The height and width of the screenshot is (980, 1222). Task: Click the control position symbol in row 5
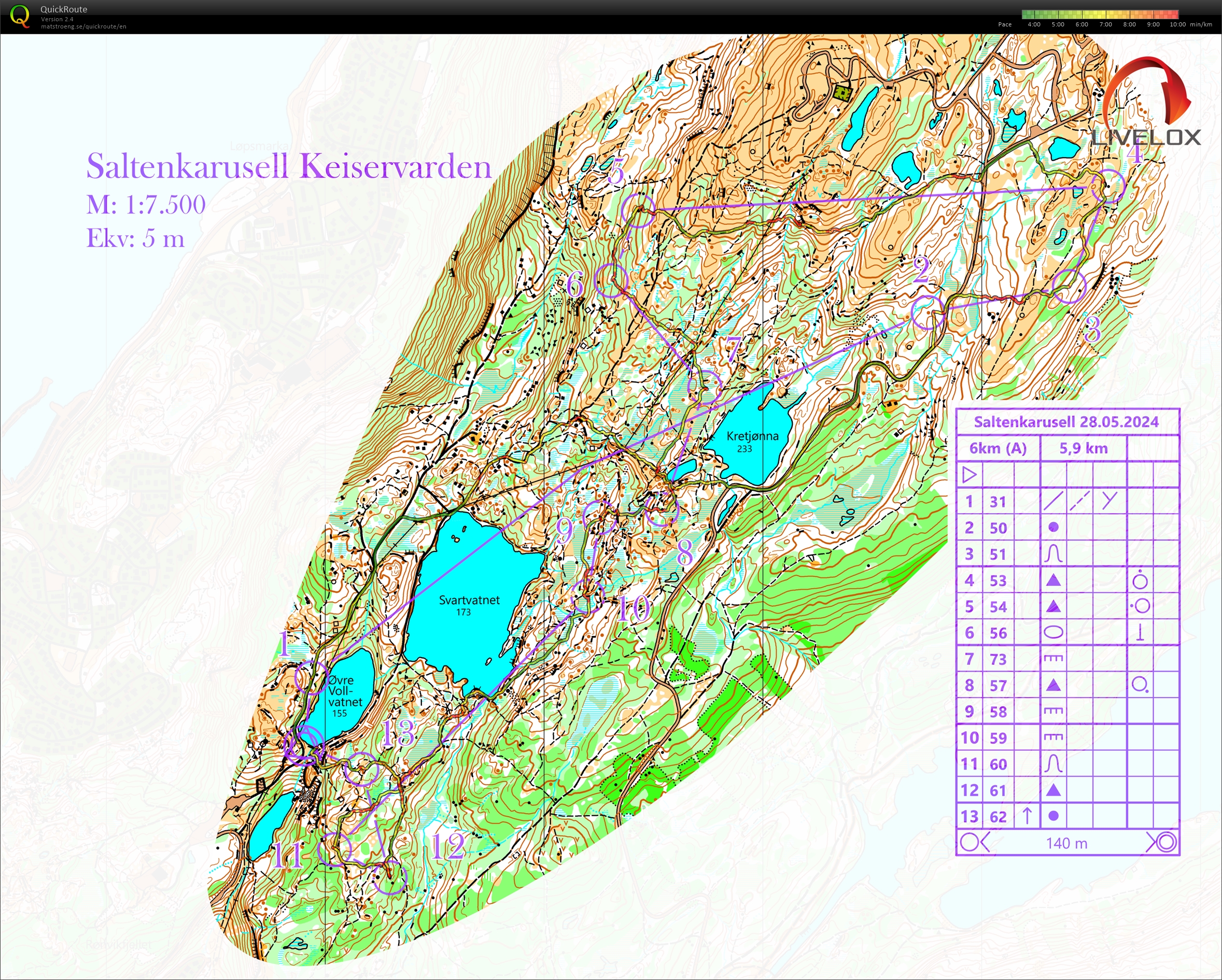1140,606
